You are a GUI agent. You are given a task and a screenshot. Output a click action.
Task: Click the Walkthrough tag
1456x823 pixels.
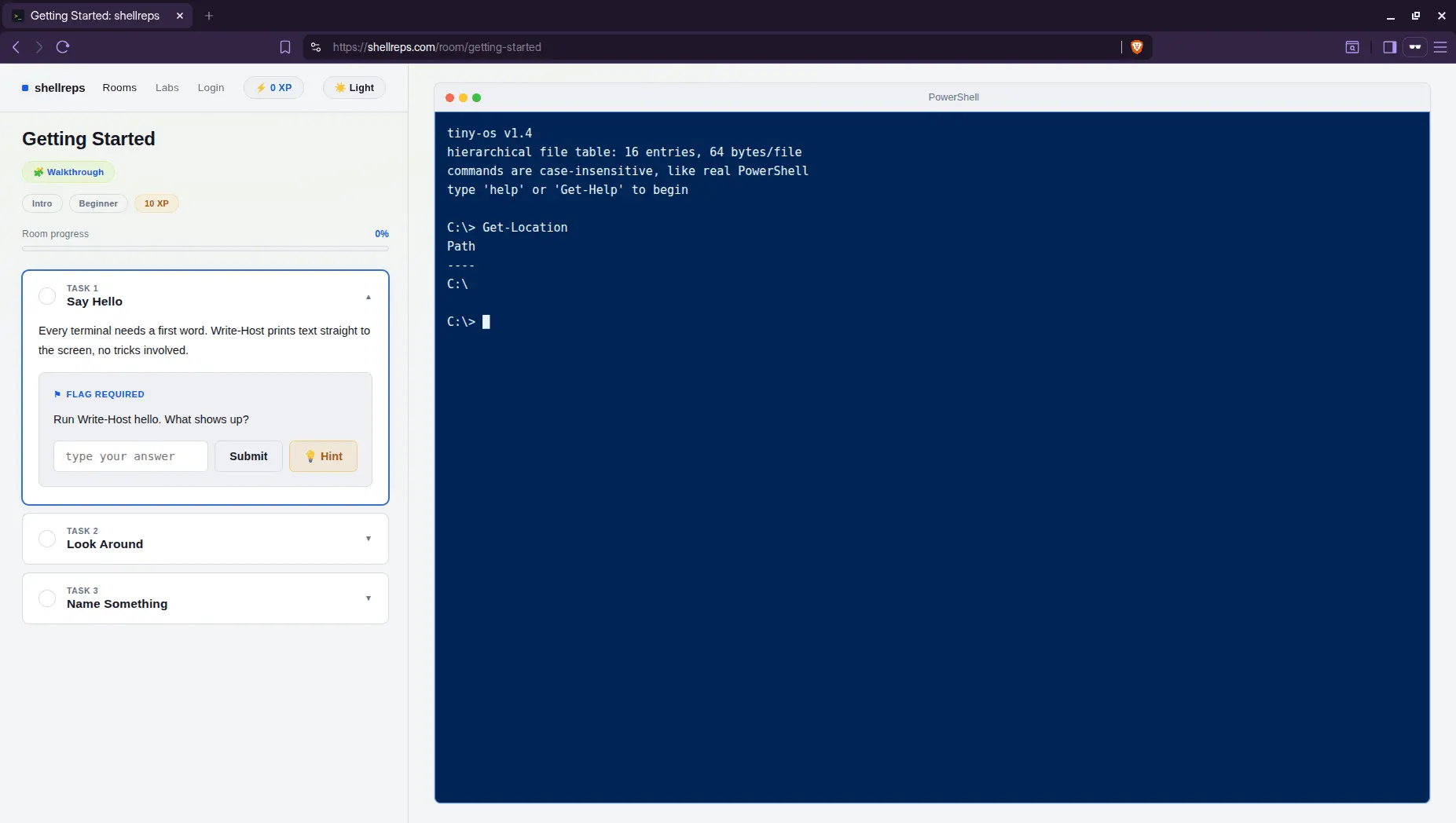pyautogui.click(x=68, y=172)
